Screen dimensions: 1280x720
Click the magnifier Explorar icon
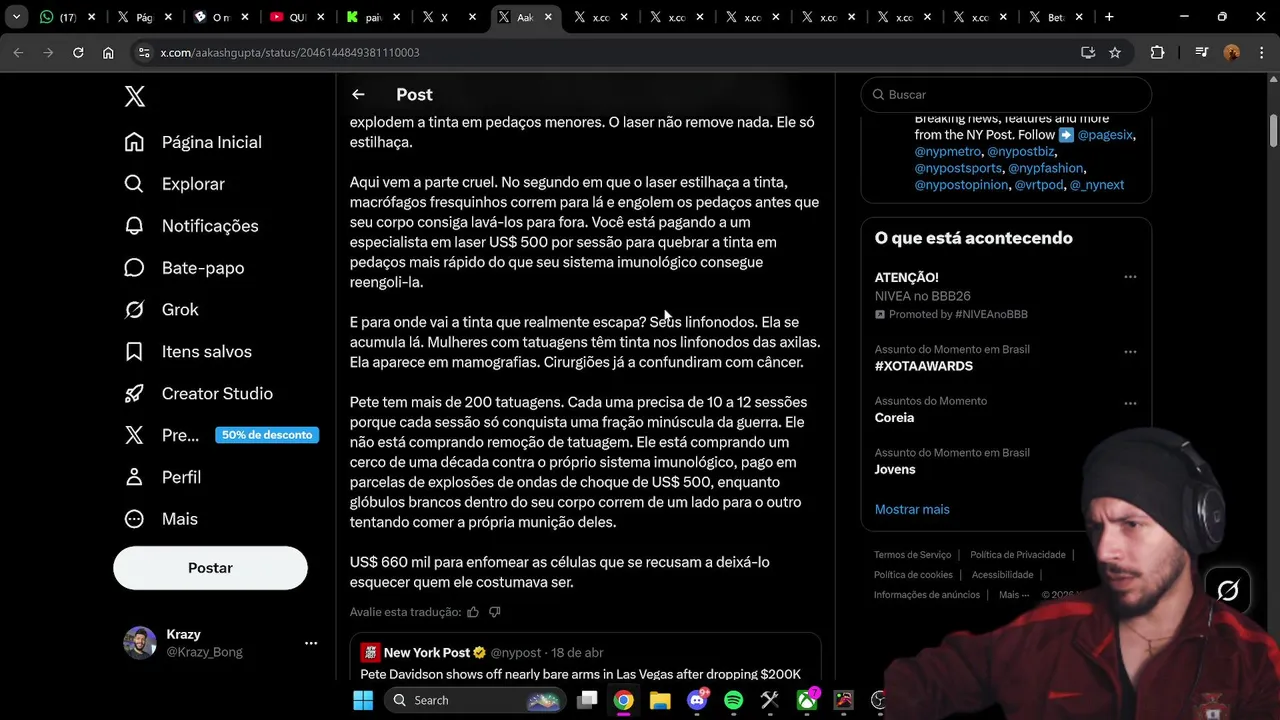coord(134,184)
